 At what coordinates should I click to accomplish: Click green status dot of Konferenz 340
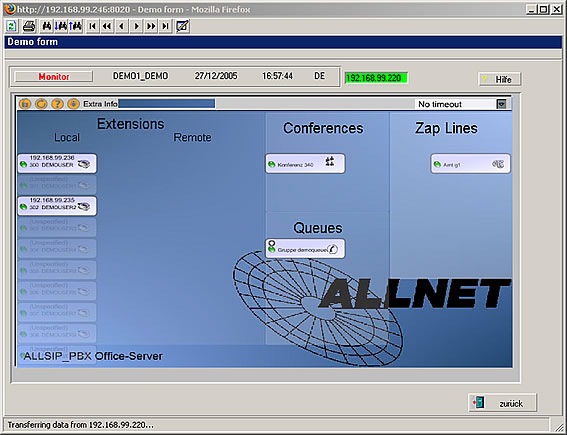[x=272, y=165]
